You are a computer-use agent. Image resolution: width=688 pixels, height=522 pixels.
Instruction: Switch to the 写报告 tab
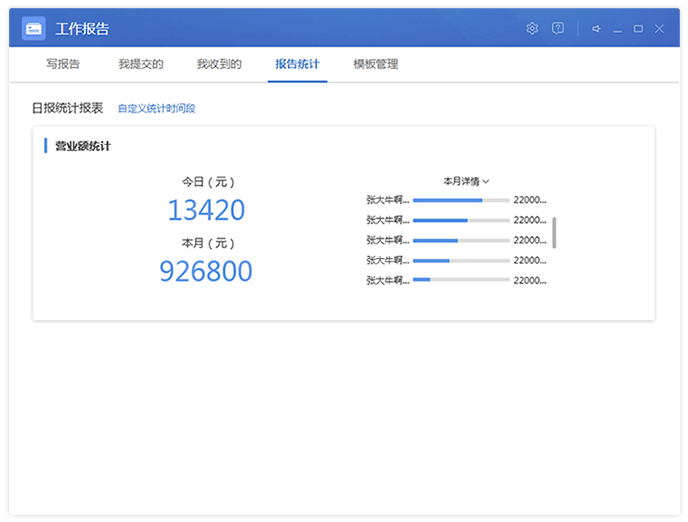[63, 64]
